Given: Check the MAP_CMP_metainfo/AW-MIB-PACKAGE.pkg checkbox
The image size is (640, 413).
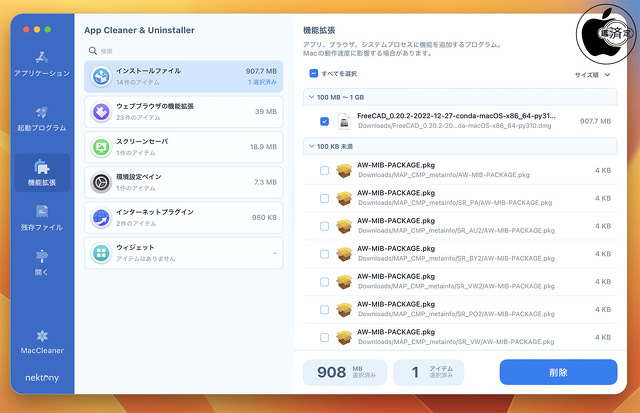Looking at the screenshot, I should 324,171.
